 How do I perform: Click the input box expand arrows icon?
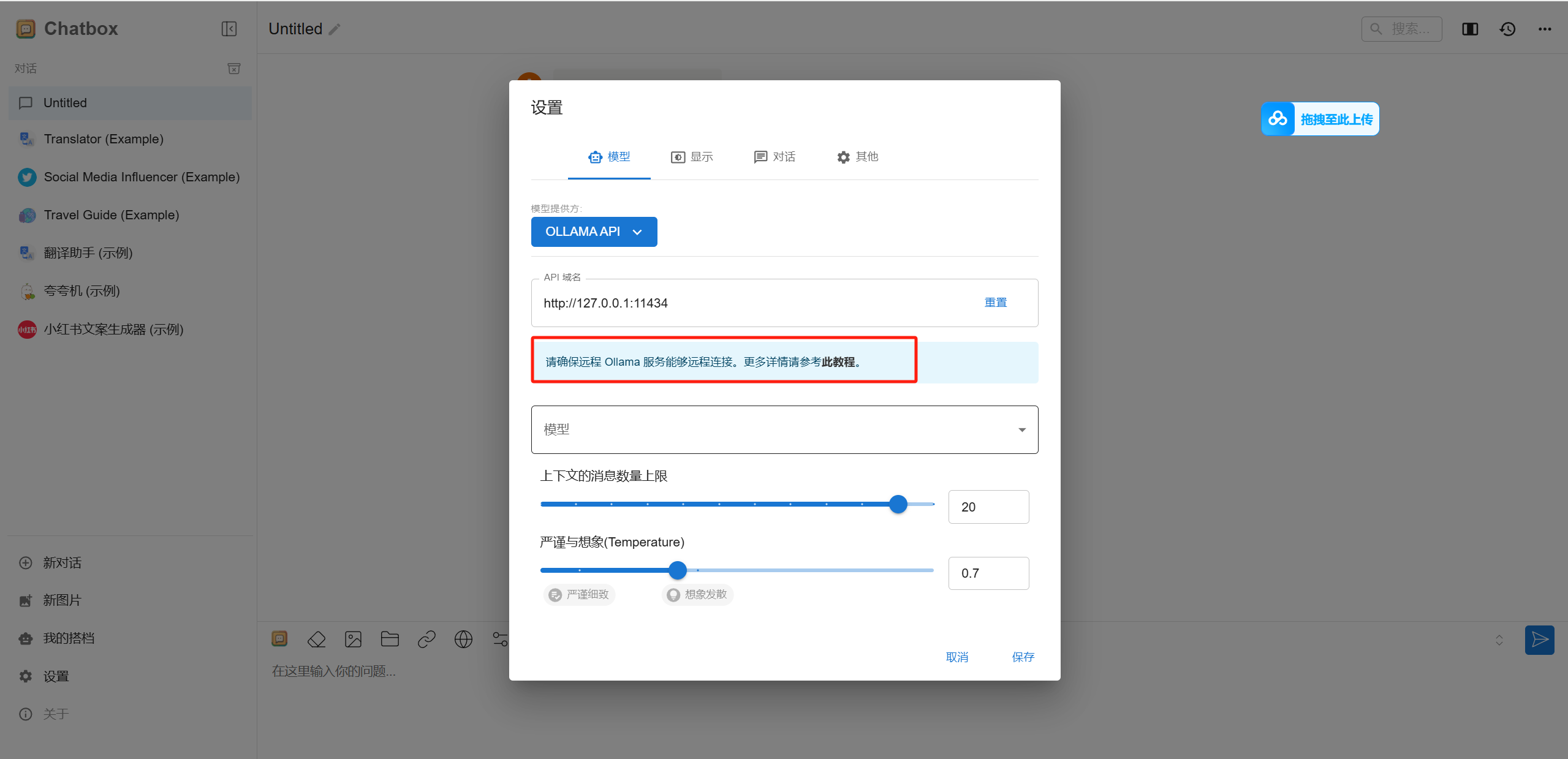[x=1499, y=640]
